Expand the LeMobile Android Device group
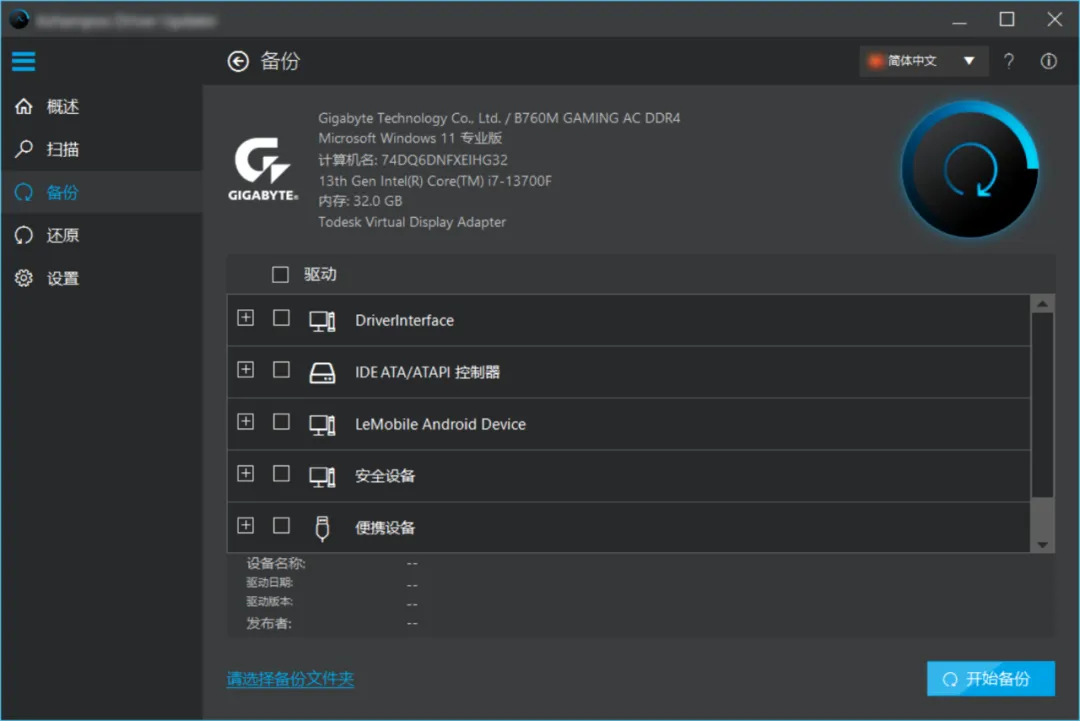Screen dimensions: 1080x721 246,421
